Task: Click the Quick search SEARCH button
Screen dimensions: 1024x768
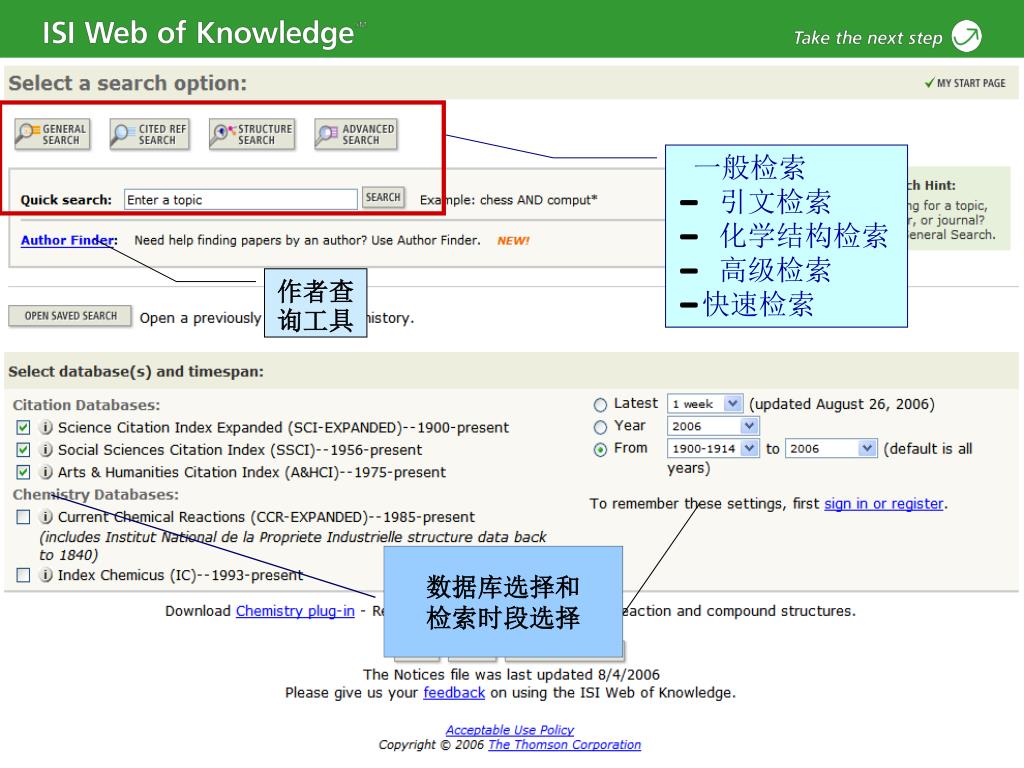Action: [383, 197]
